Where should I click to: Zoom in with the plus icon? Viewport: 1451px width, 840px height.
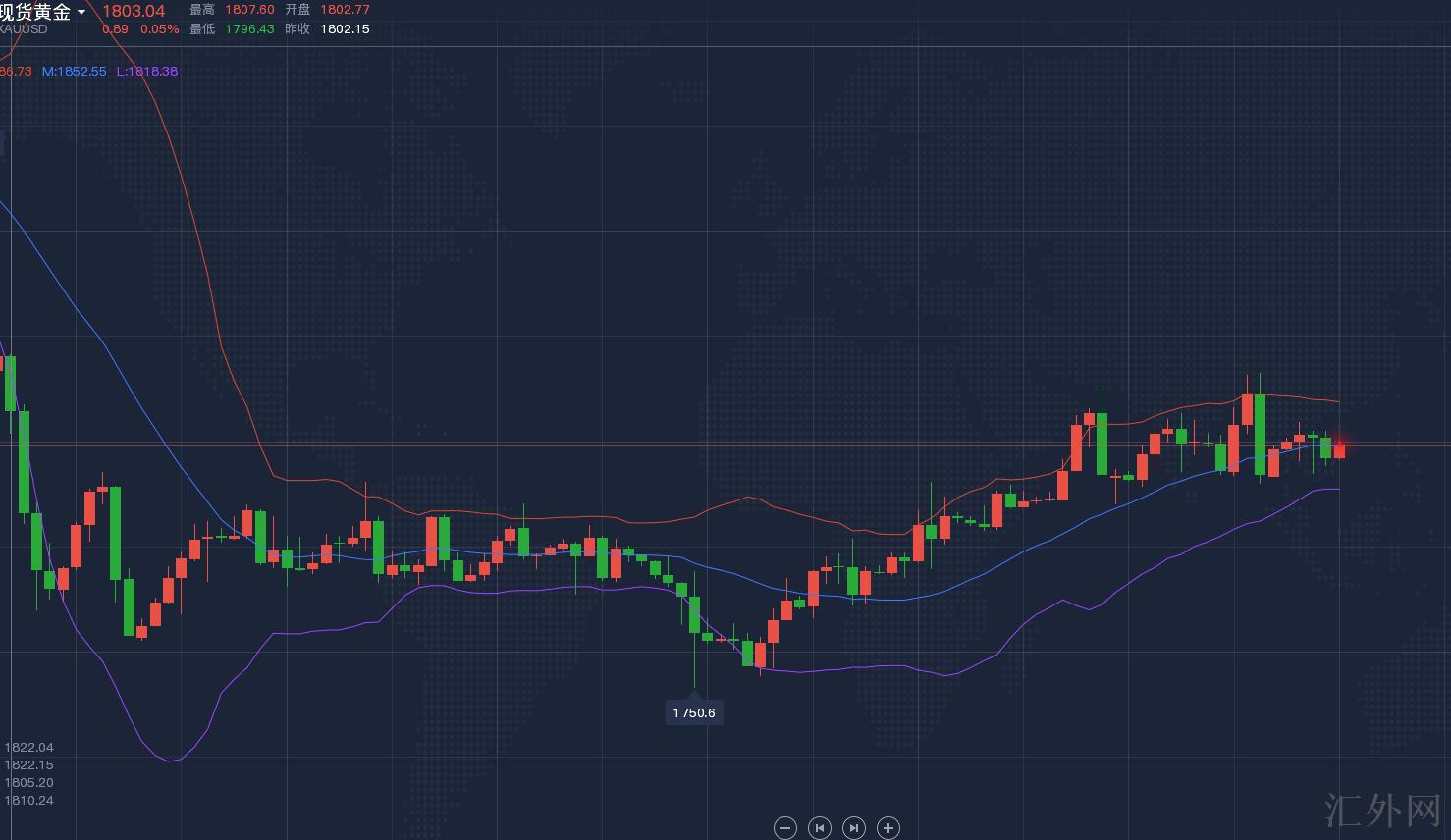click(x=887, y=828)
